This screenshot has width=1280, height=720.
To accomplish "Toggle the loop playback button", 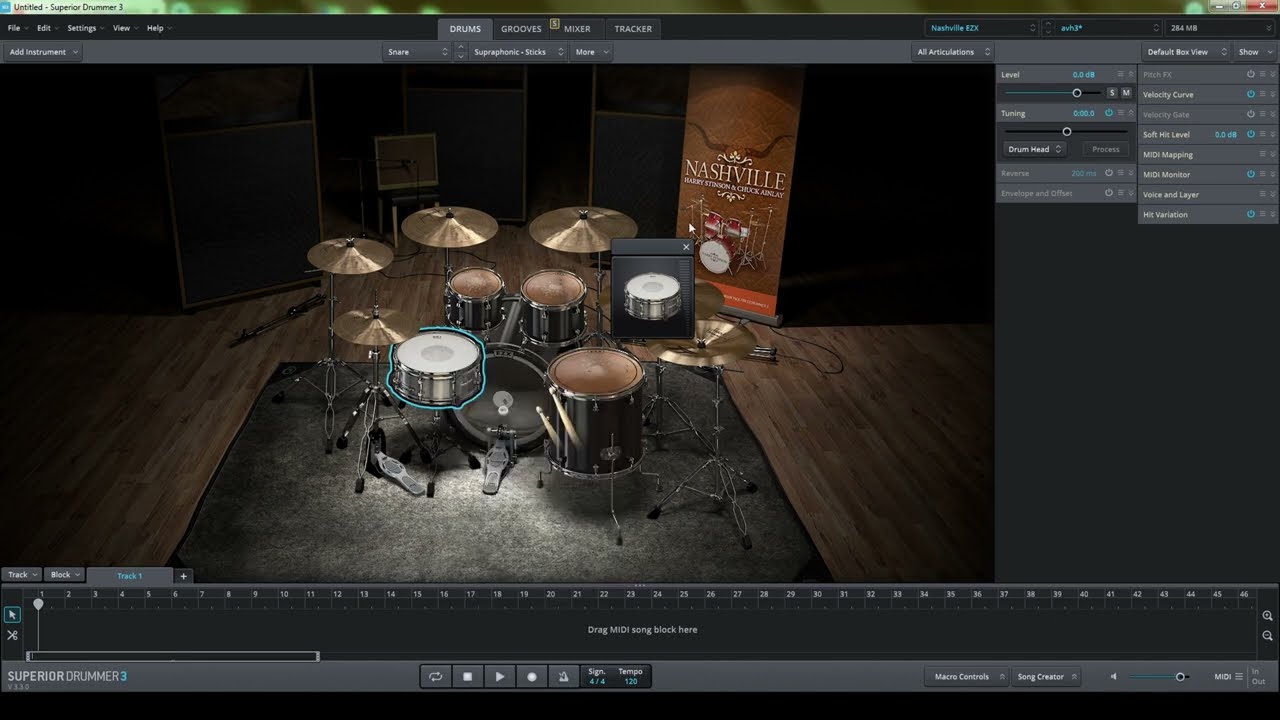I will pos(436,677).
